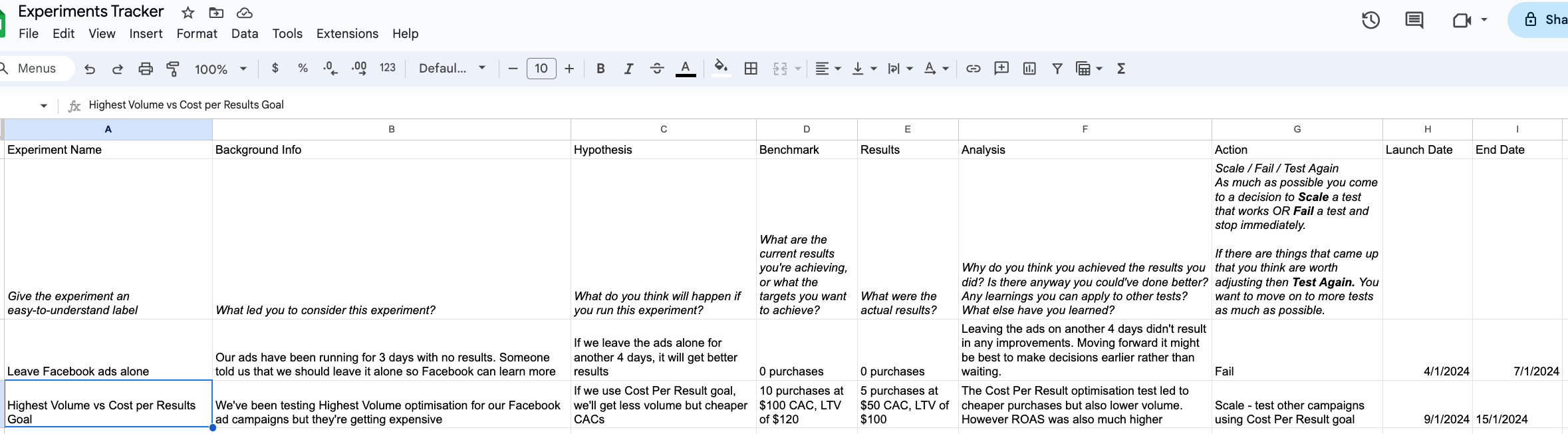
Task: Open text rotation dropdown
Action: click(x=936, y=68)
